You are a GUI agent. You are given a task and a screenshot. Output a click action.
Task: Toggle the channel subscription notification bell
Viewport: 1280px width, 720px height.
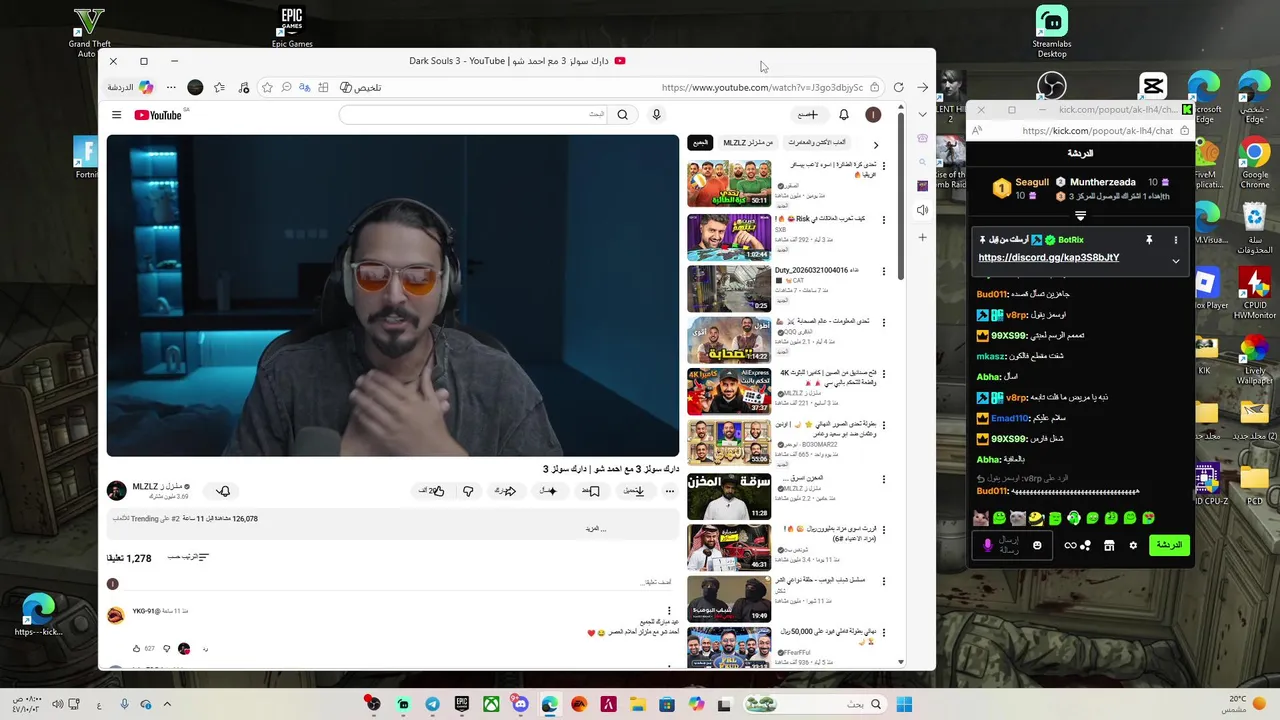(x=223, y=491)
